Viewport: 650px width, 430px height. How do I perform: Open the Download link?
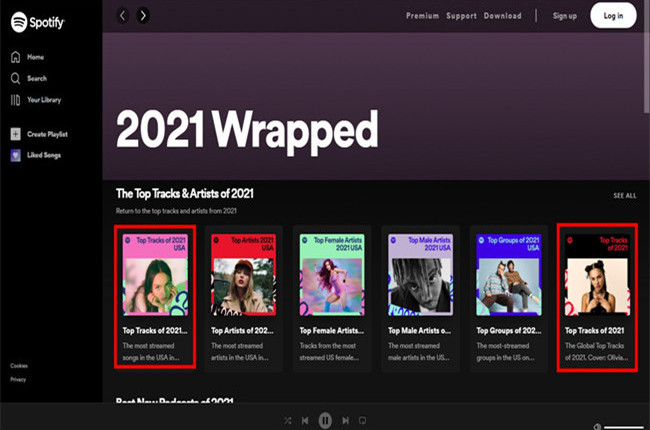click(x=502, y=16)
